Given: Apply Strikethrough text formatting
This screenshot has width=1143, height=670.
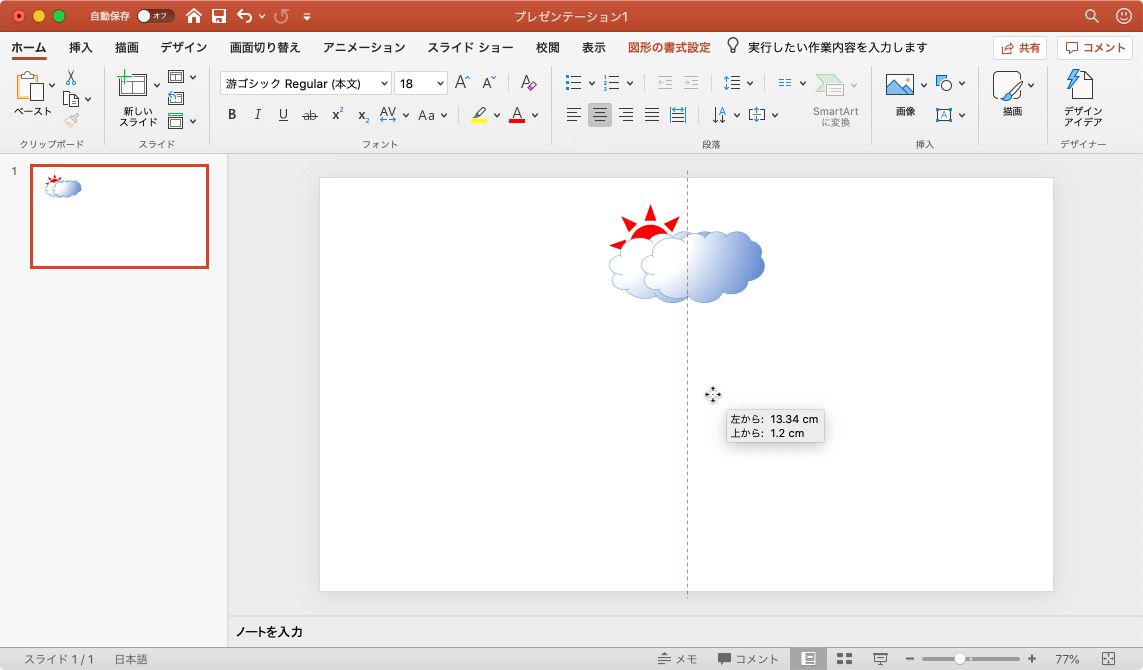Looking at the screenshot, I should (x=310, y=115).
